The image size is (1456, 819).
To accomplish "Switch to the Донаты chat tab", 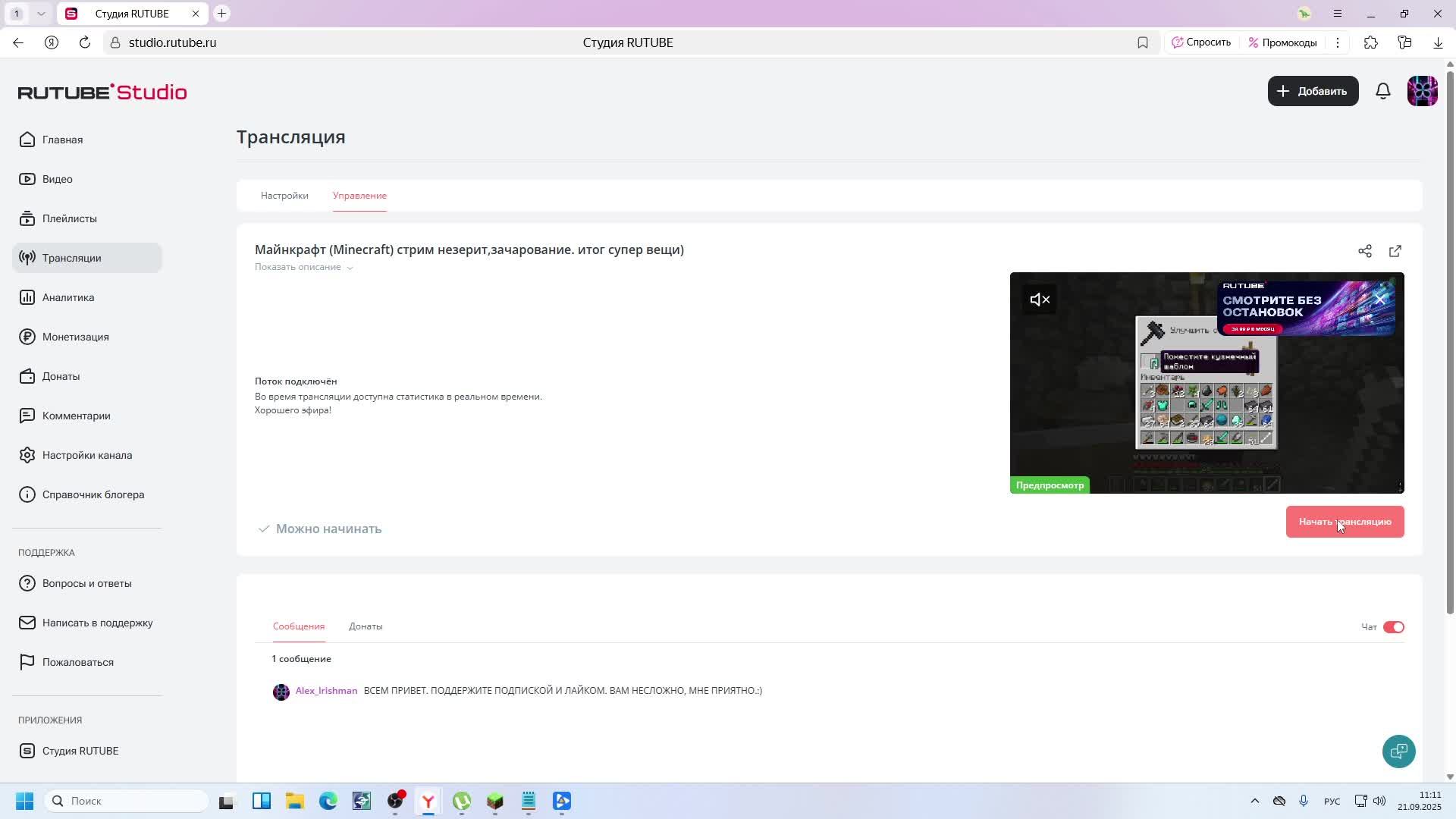I will pos(366,626).
